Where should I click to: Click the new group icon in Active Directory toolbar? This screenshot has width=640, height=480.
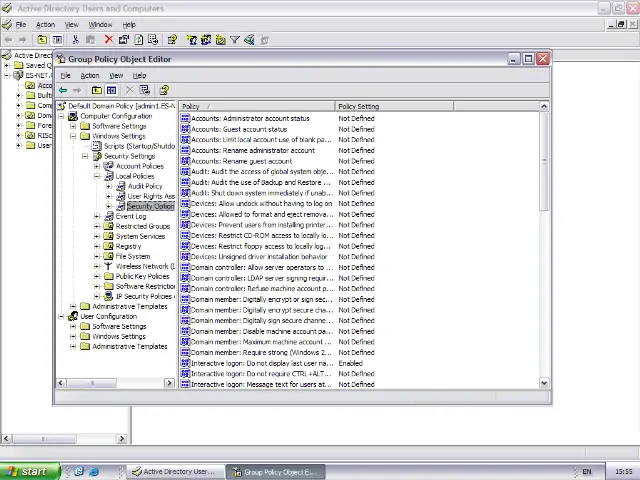(206, 40)
